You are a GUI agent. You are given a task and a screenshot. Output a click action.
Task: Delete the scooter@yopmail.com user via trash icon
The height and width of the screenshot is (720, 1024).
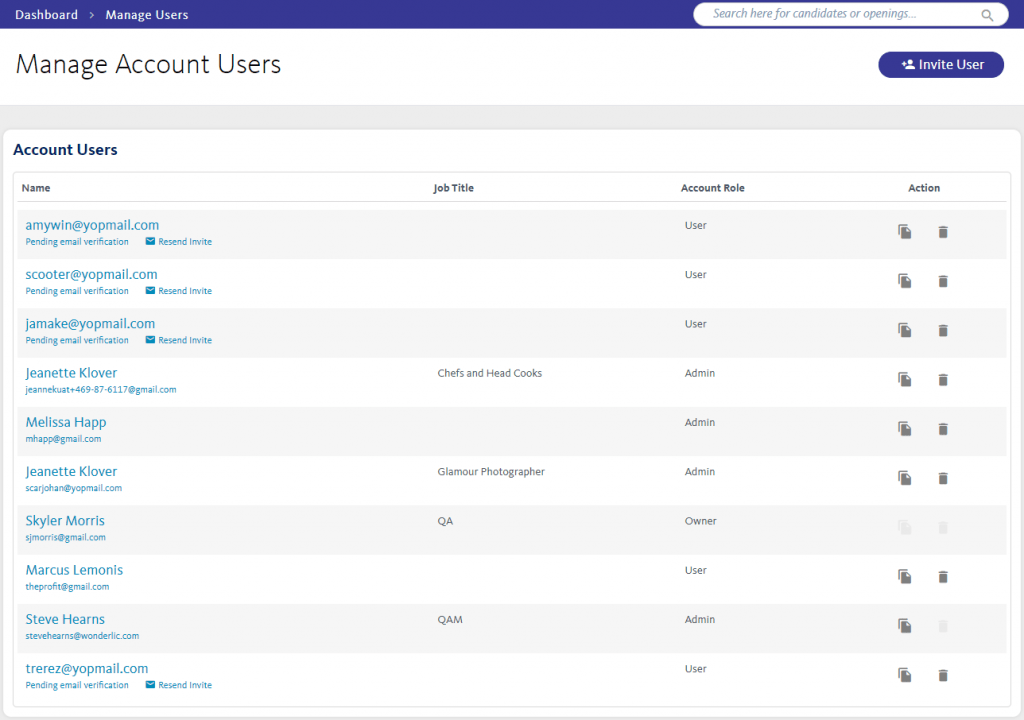click(942, 281)
